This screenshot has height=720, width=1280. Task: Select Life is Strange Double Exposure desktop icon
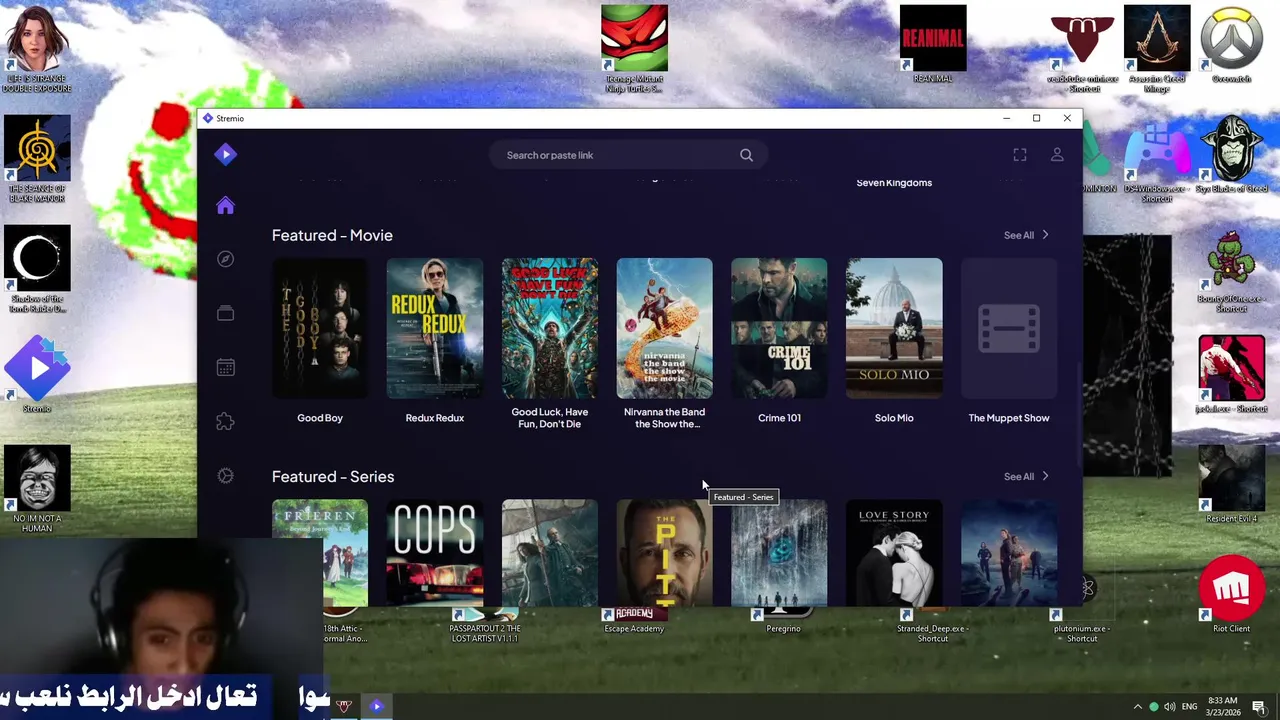37,49
